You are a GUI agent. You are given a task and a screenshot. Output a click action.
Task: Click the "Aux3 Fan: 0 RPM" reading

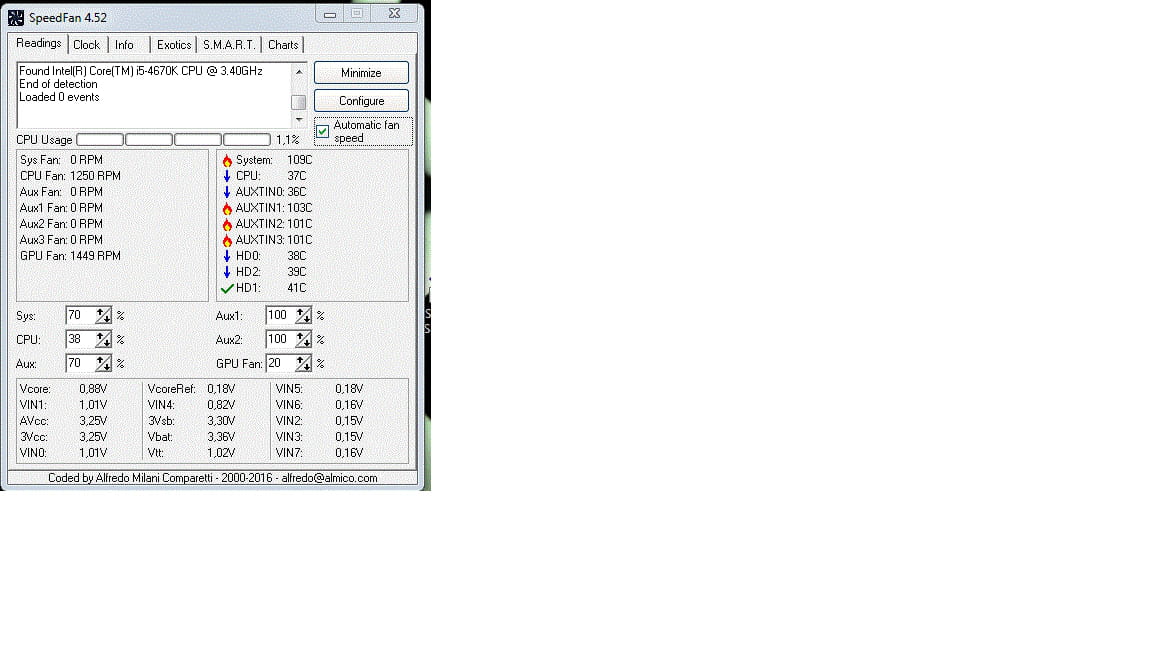click(x=62, y=240)
